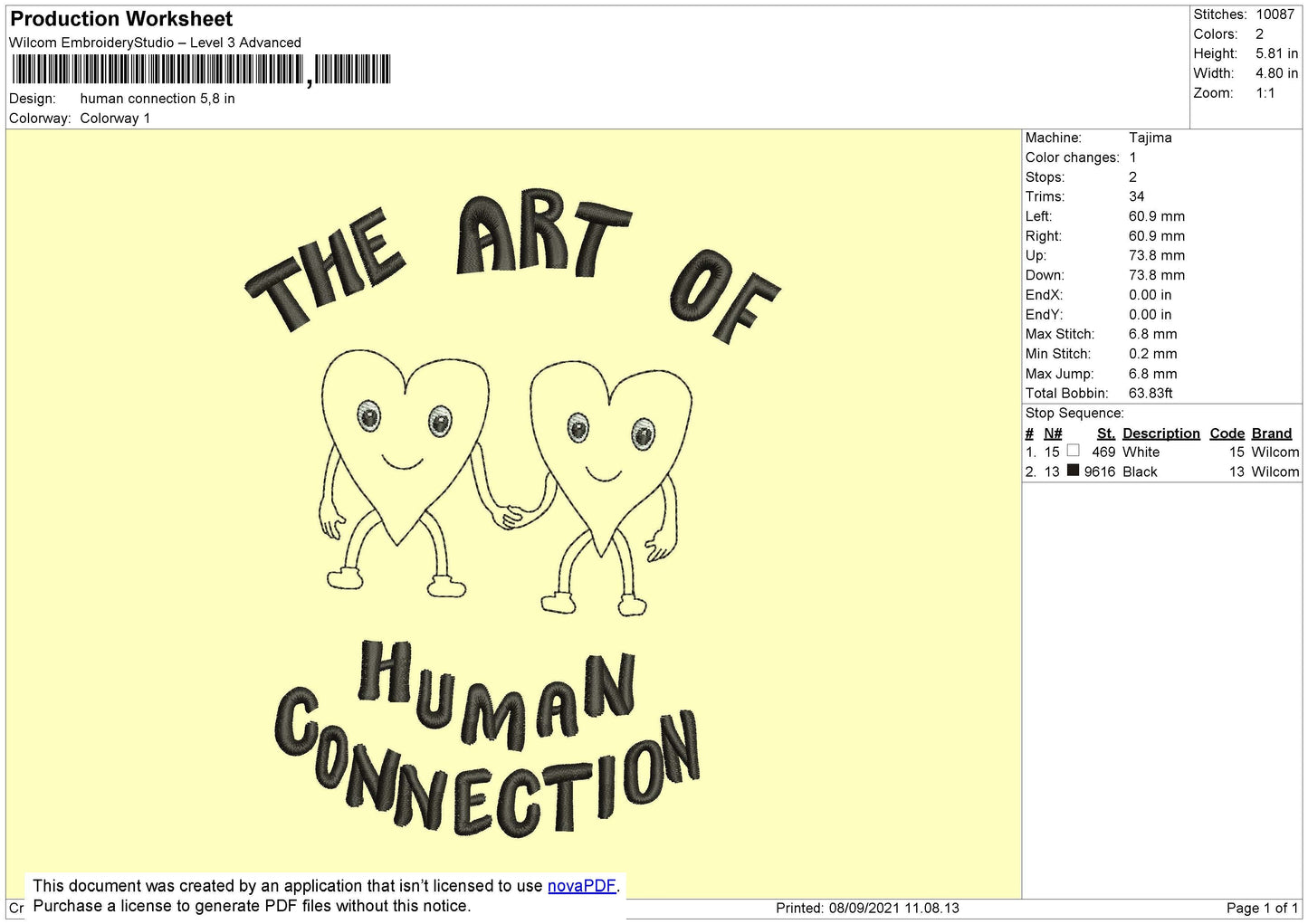This screenshot has width=1308, height=924.
Task: Click the White color swatch in stop sequence
Action: tap(1073, 451)
